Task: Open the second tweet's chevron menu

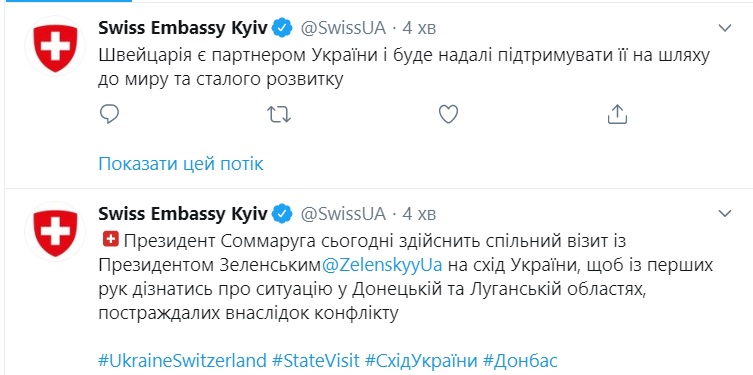Action: click(724, 213)
